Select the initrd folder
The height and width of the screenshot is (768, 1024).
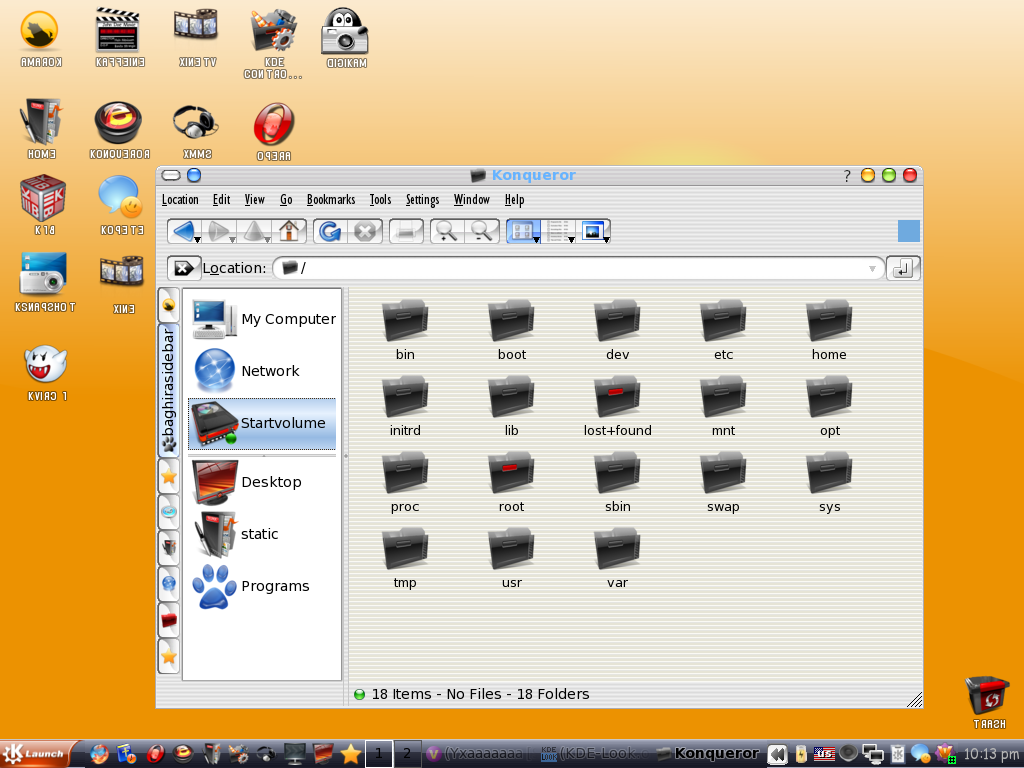[x=405, y=406]
